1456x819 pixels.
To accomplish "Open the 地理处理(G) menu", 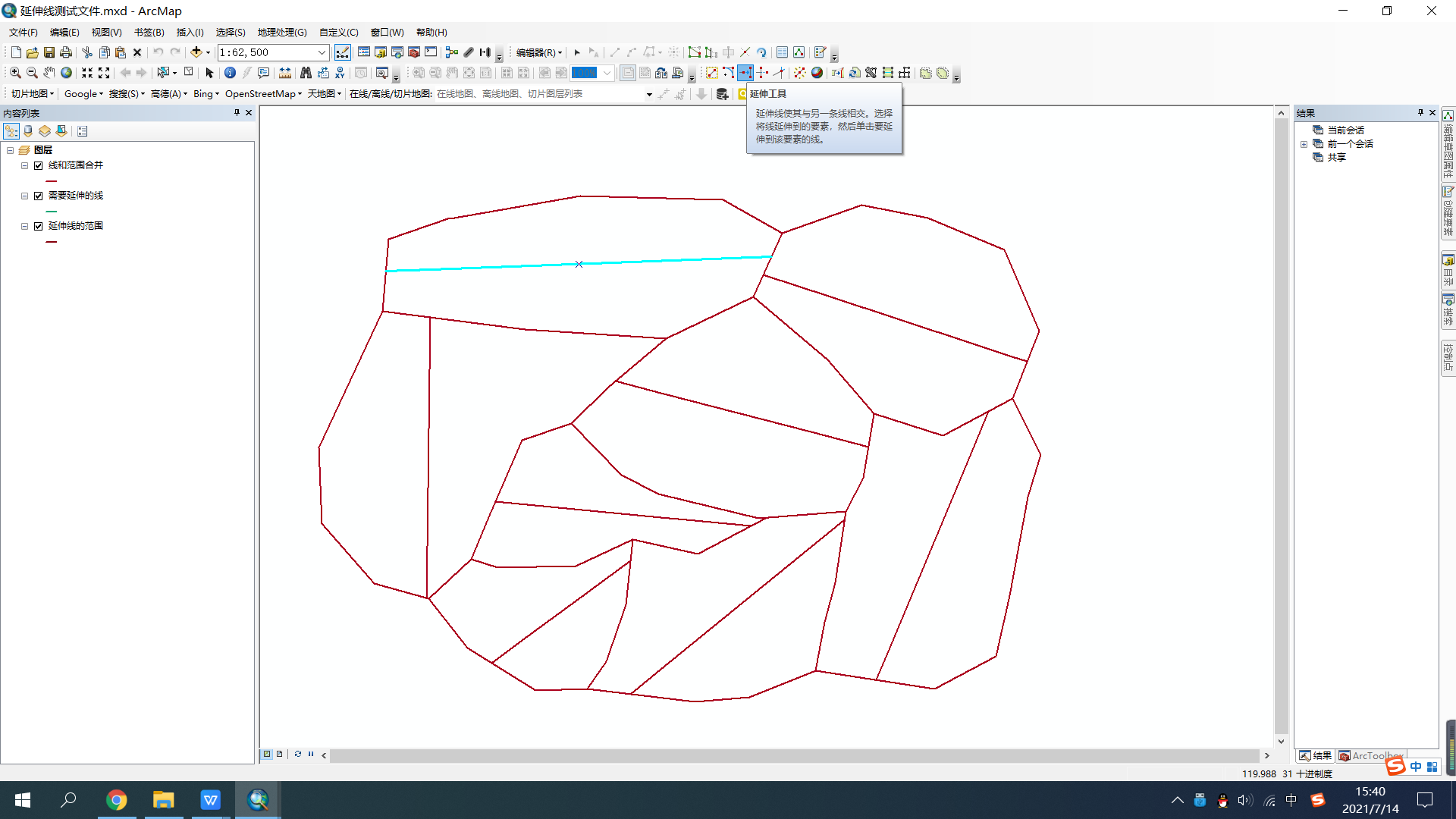I will coord(281,33).
